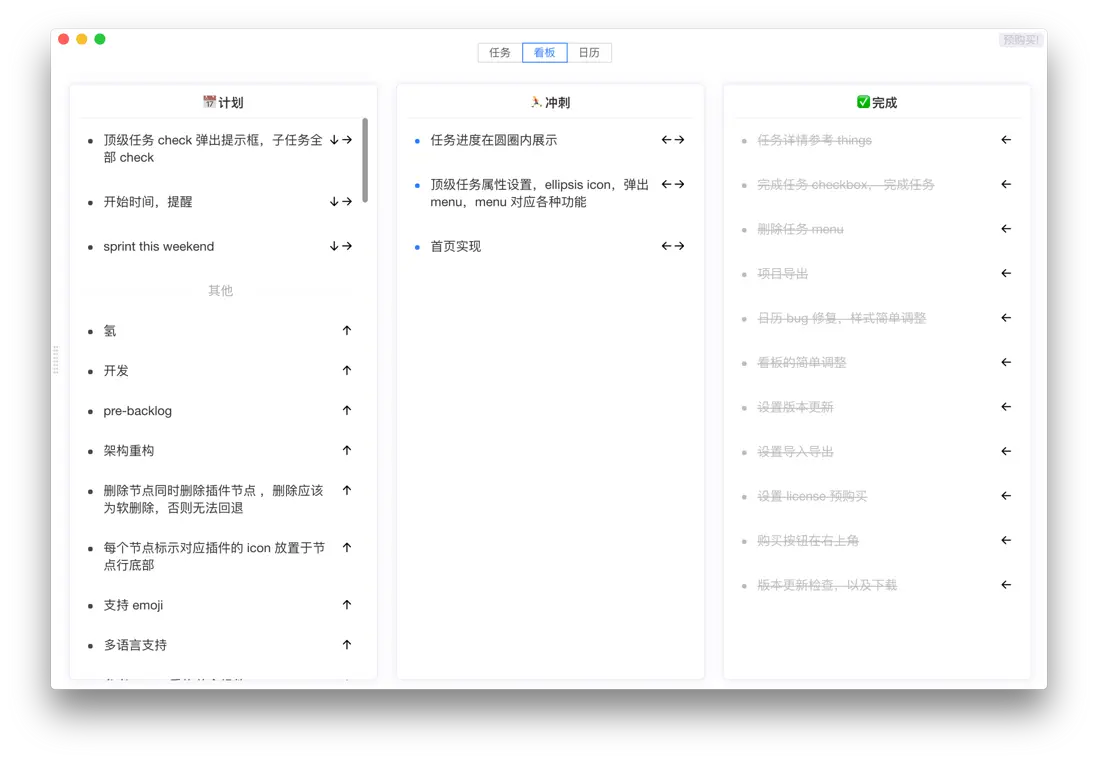
Task: Select task text 多语言支持
Action: click(x=135, y=644)
